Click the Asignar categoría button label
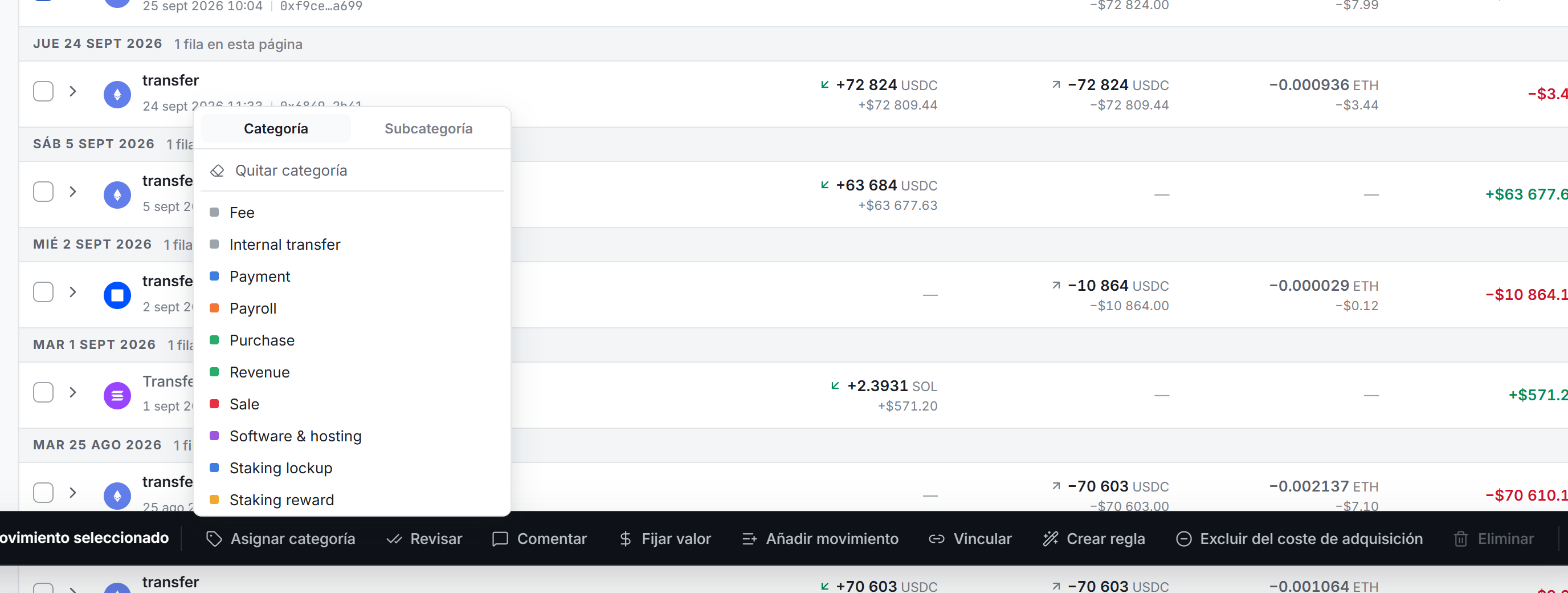This screenshot has width=1568, height=593. (x=293, y=539)
